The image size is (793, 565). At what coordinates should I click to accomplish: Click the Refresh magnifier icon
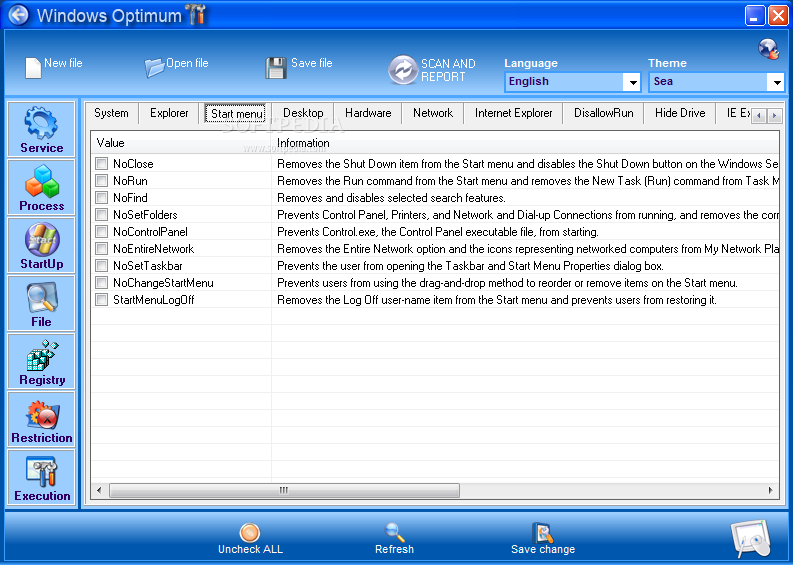[x=394, y=533]
